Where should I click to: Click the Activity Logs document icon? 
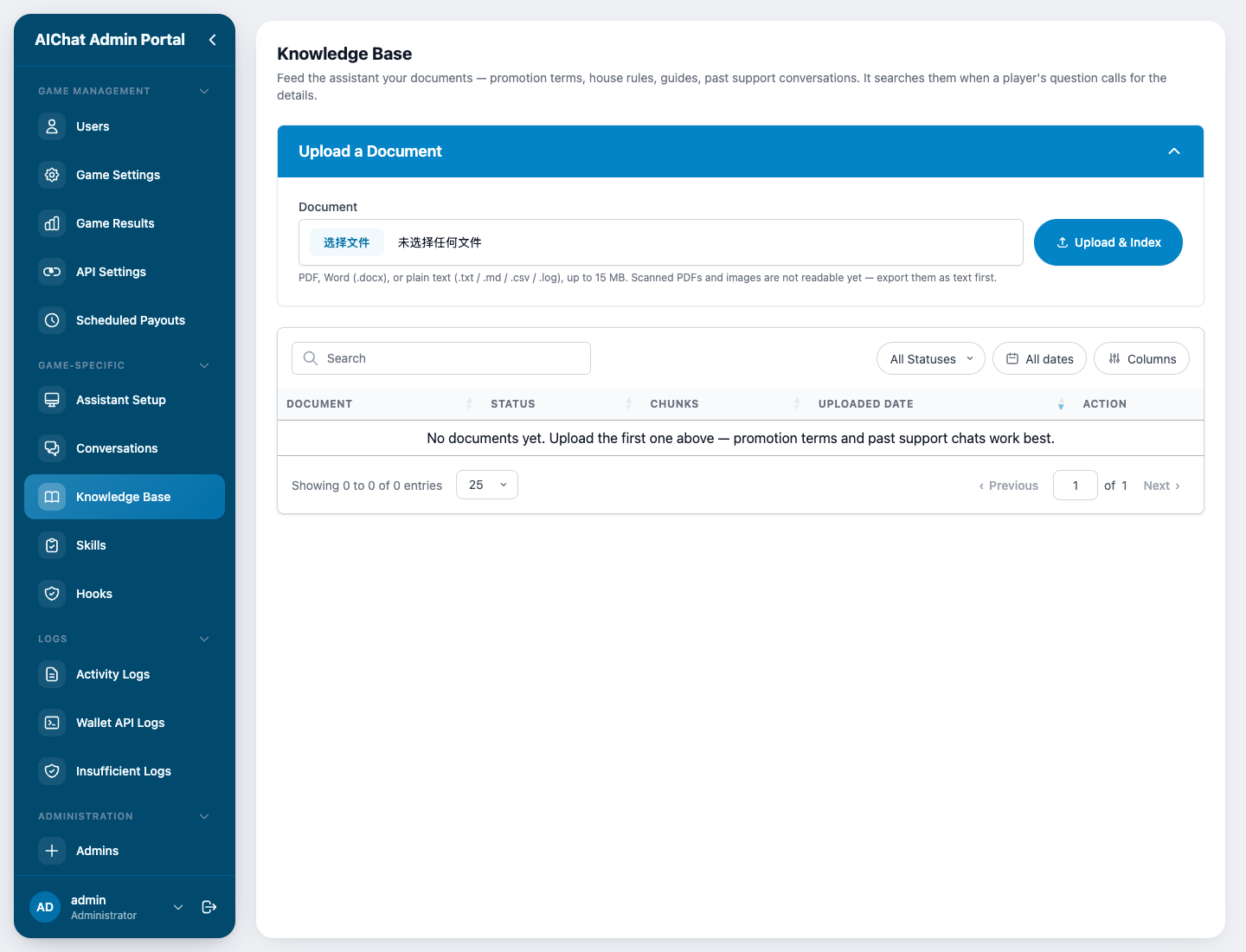52,674
